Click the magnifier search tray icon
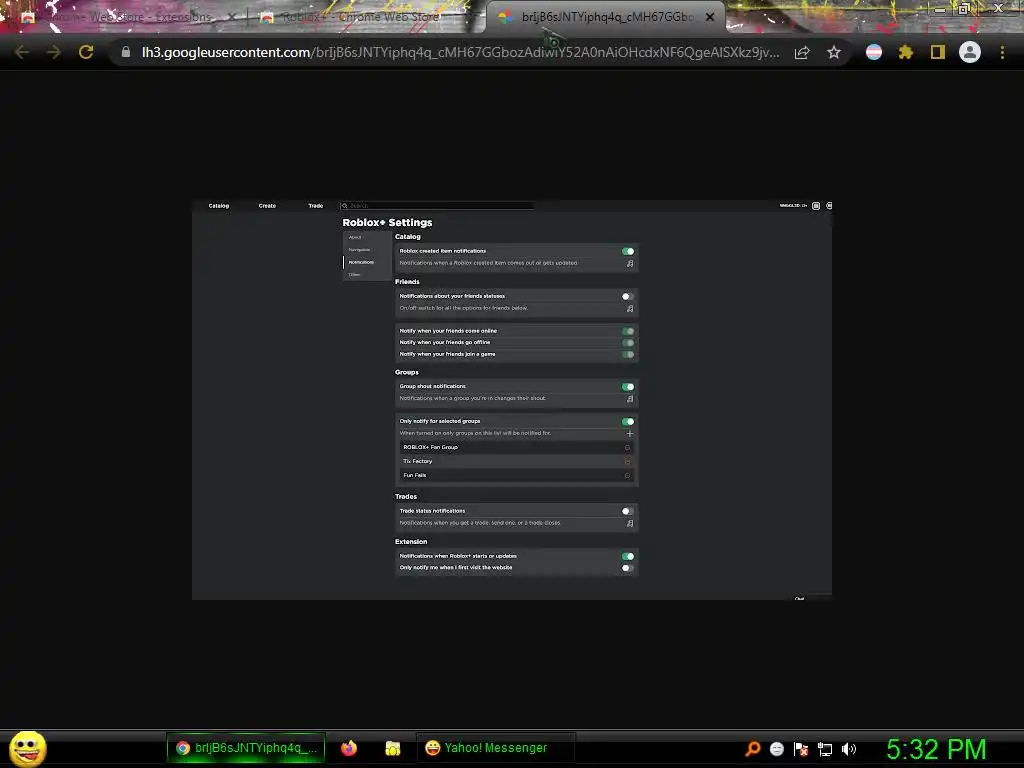The width and height of the screenshot is (1024, 768). pos(752,749)
